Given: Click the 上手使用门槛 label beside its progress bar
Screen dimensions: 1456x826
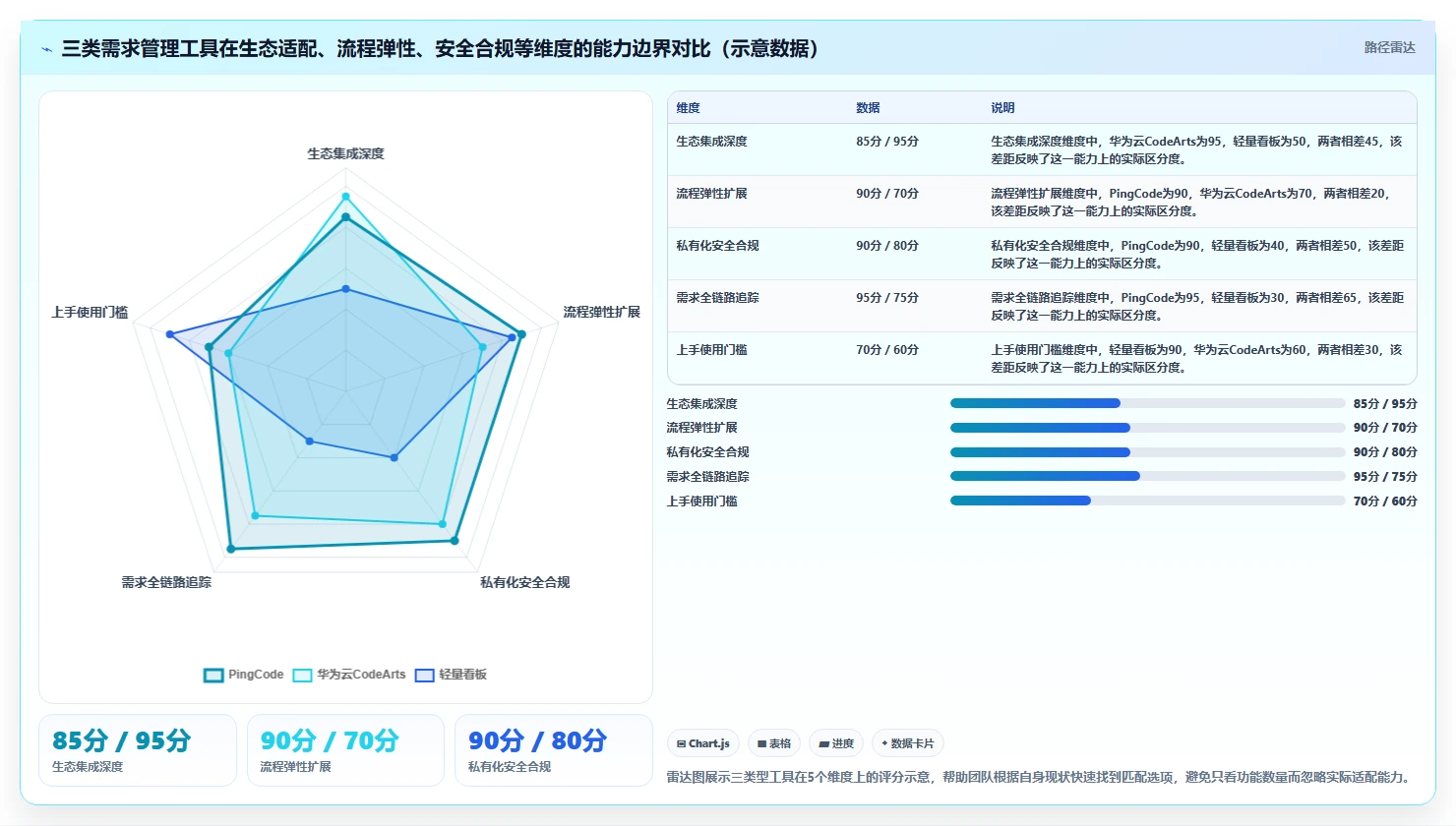Looking at the screenshot, I should tap(701, 501).
